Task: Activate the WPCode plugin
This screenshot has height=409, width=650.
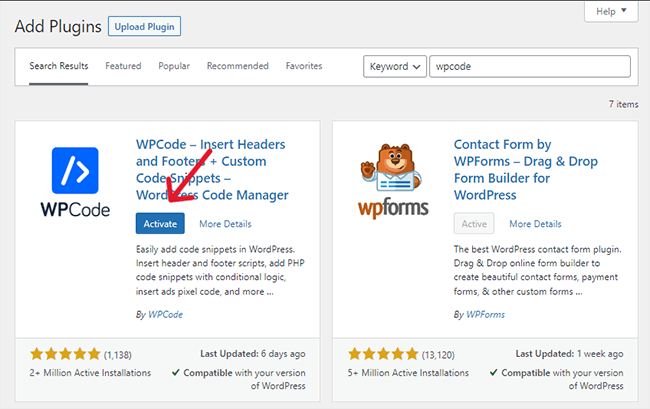Action: pos(160,224)
